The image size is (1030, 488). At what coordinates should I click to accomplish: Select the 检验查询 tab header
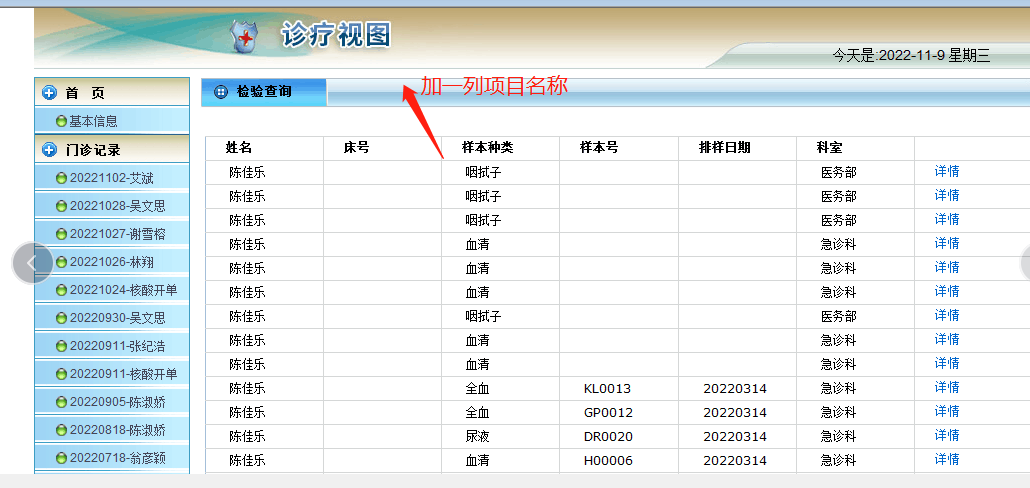263,92
